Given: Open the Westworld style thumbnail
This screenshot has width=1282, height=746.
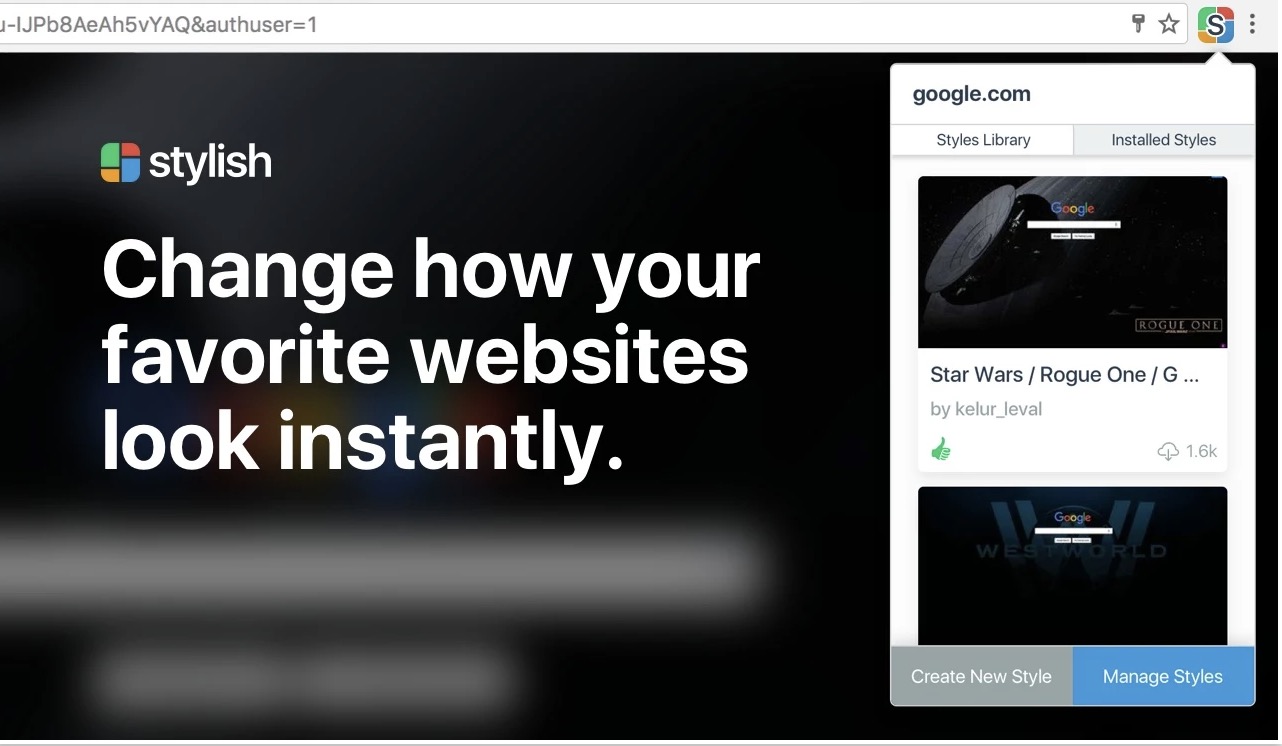Looking at the screenshot, I should coord(1072,566).
